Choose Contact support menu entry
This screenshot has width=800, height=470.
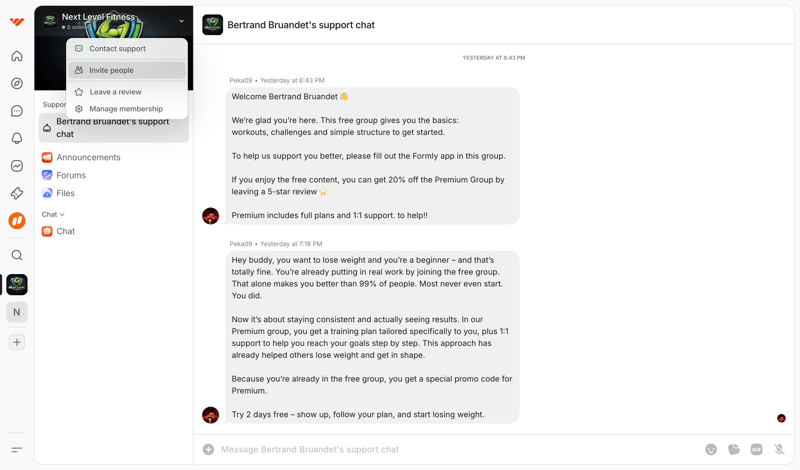coord(117,48)
